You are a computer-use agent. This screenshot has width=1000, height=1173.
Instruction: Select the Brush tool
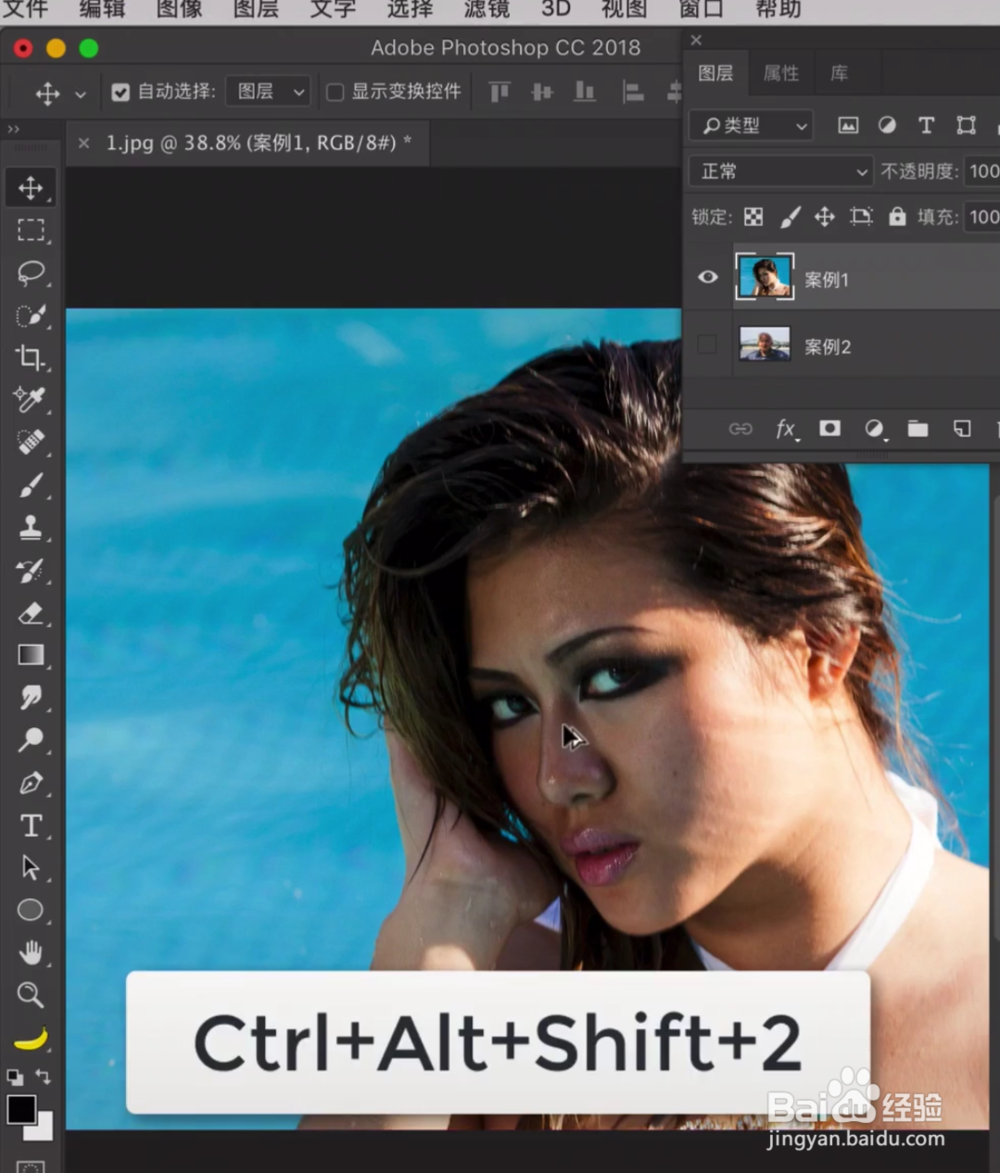coord(31,485)
